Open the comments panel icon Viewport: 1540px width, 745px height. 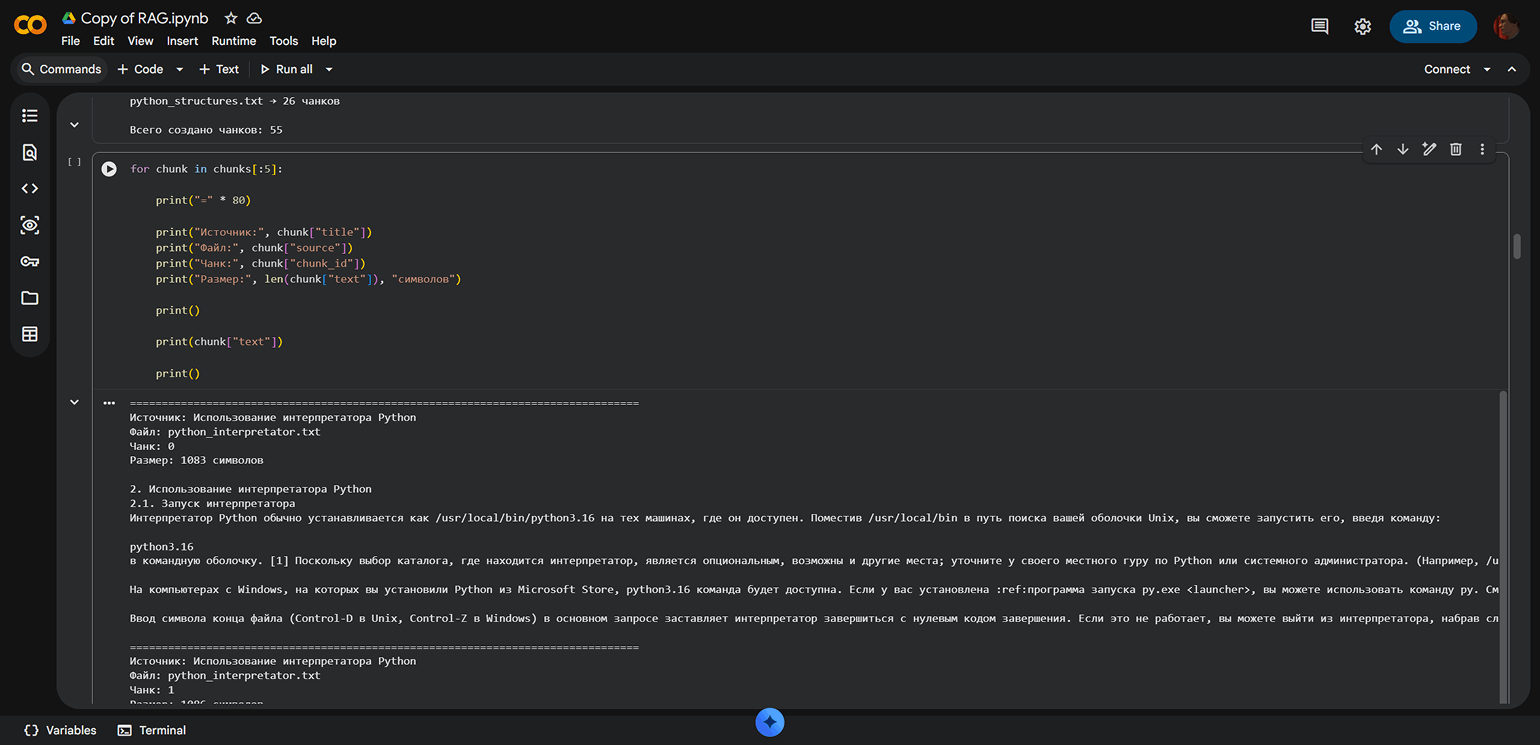click(1320, 26)
